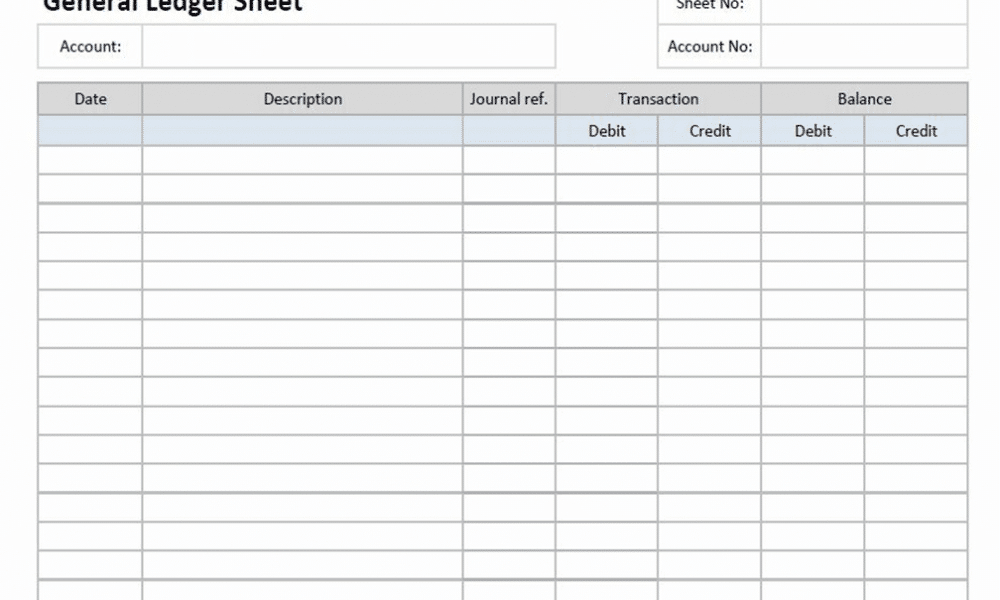Select the Journal ref. column header
1000x600 pixels.
pyautogui.click(x=509, y=99)
